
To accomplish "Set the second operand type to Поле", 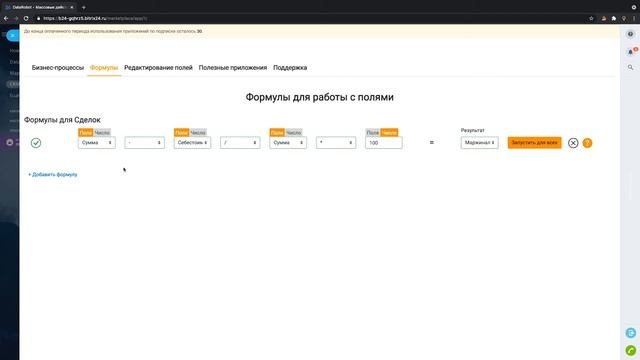I will 181,133.
